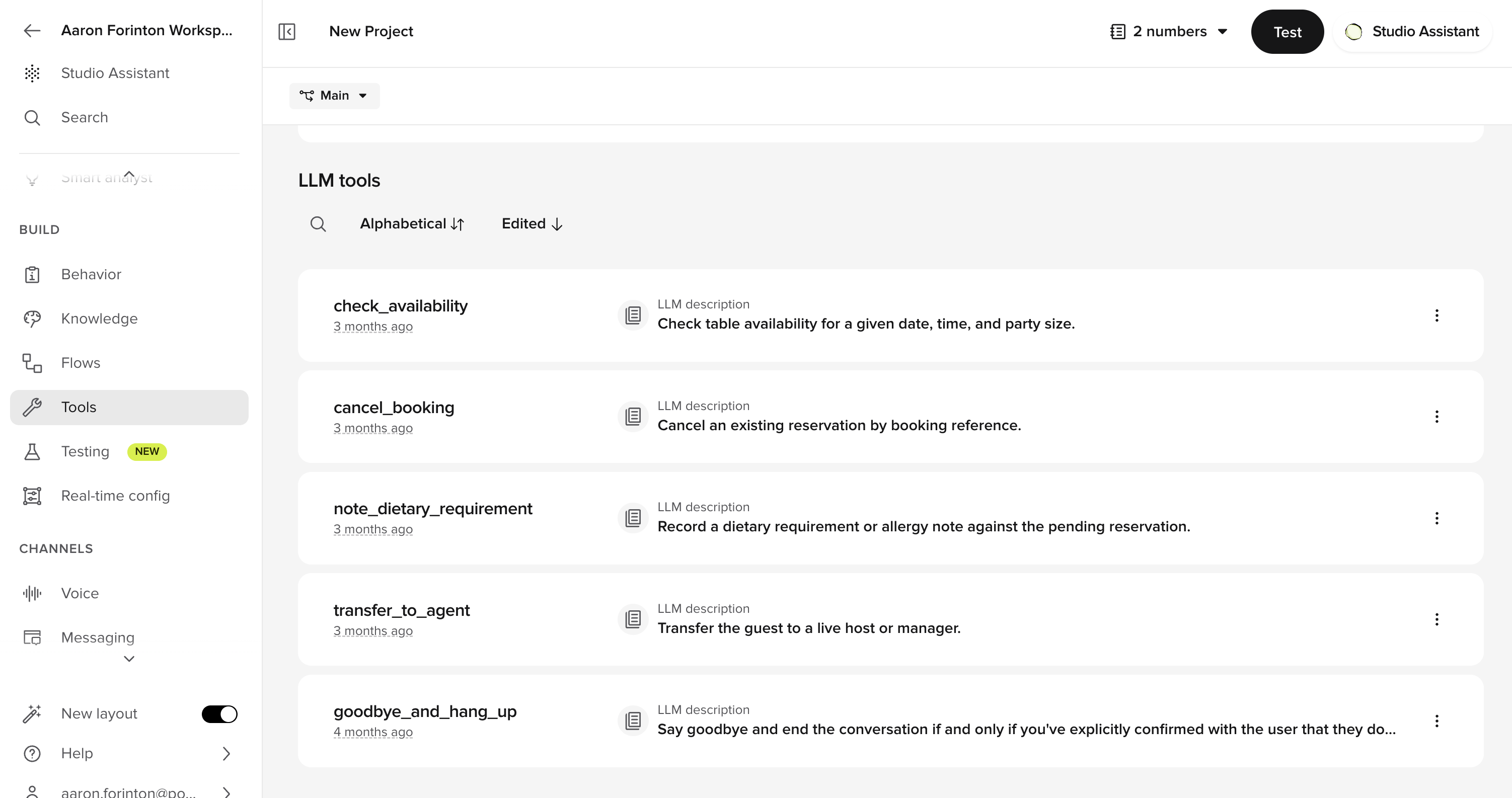The image size is (1512, 798).
Task: Click the Behavior clipboard icon
Action: pyautogui.click(x=32, y=275)
